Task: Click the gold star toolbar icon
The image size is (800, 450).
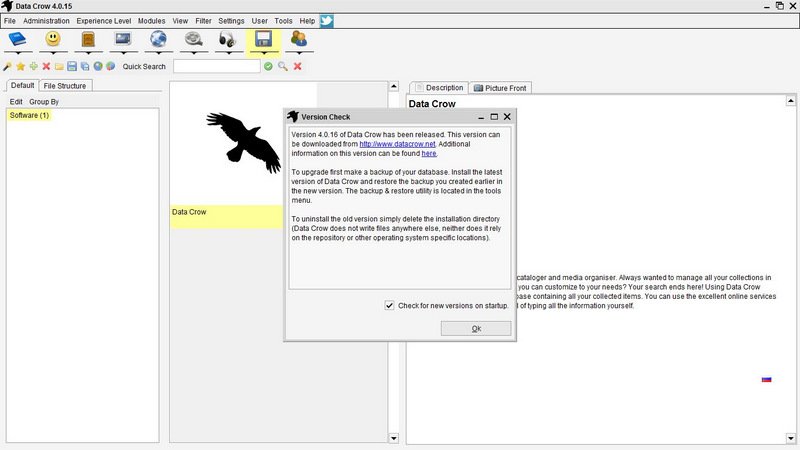Action: tap(20, 66)
